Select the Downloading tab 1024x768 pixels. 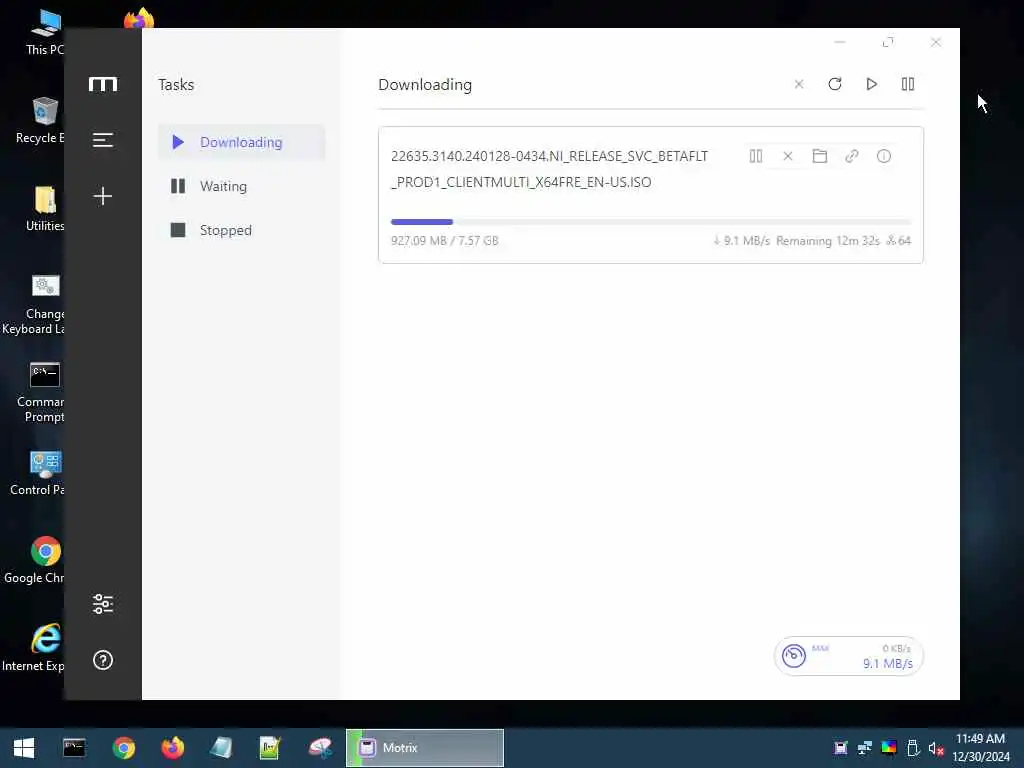pyautogui.click(x=242, y=142)
